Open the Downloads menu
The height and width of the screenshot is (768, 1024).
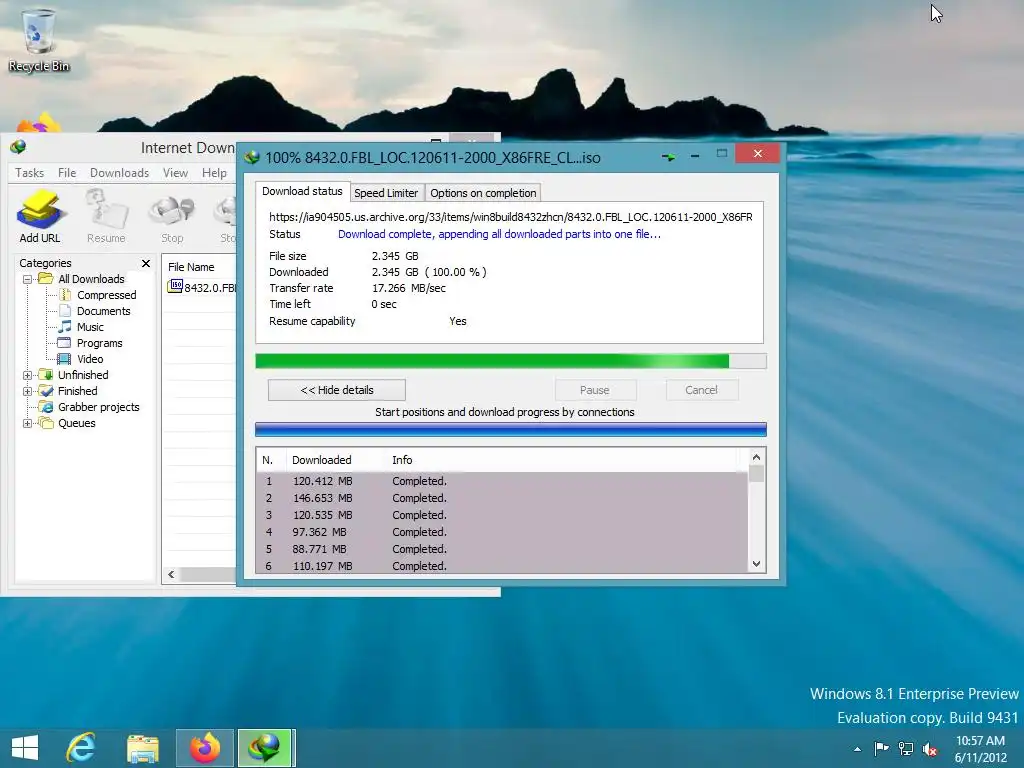pos(120,172)
